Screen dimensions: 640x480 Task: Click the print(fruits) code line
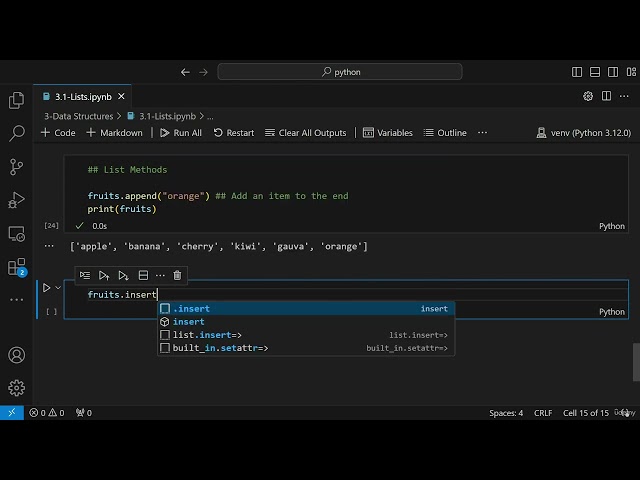(122, 209)
